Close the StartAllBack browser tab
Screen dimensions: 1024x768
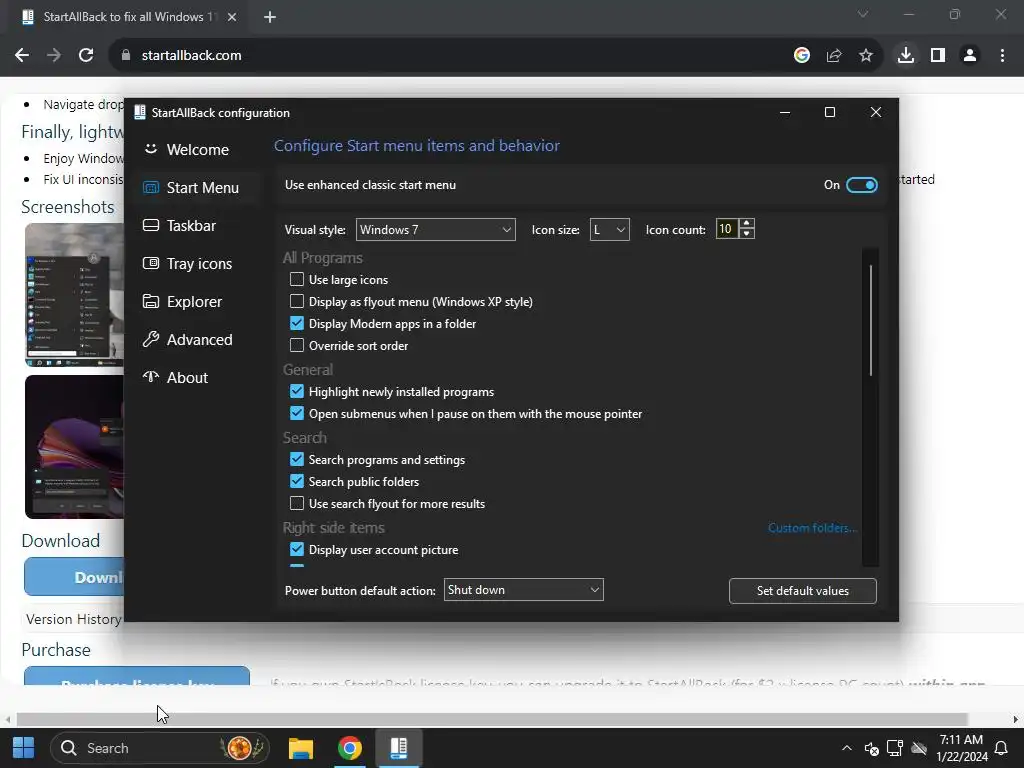[232, 17]
